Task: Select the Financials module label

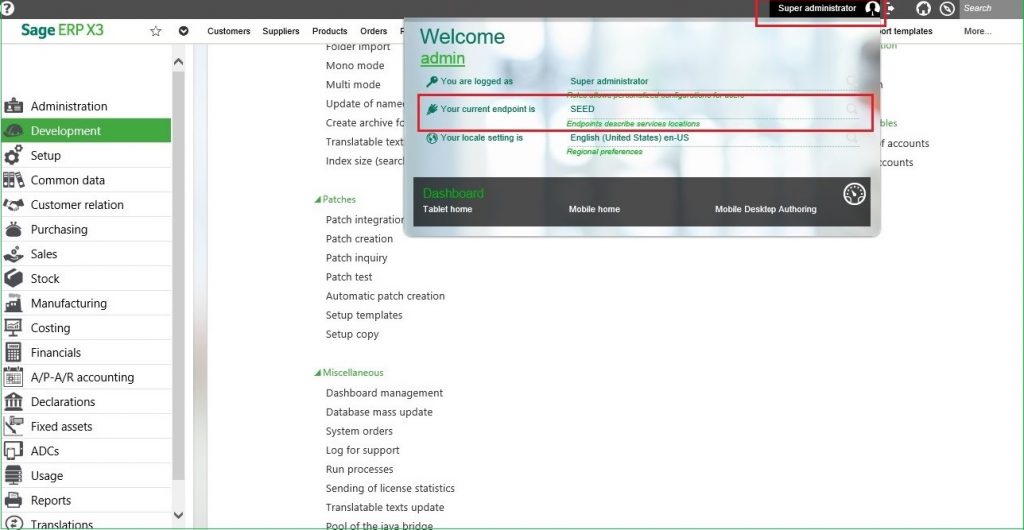Action: (56, 352)
